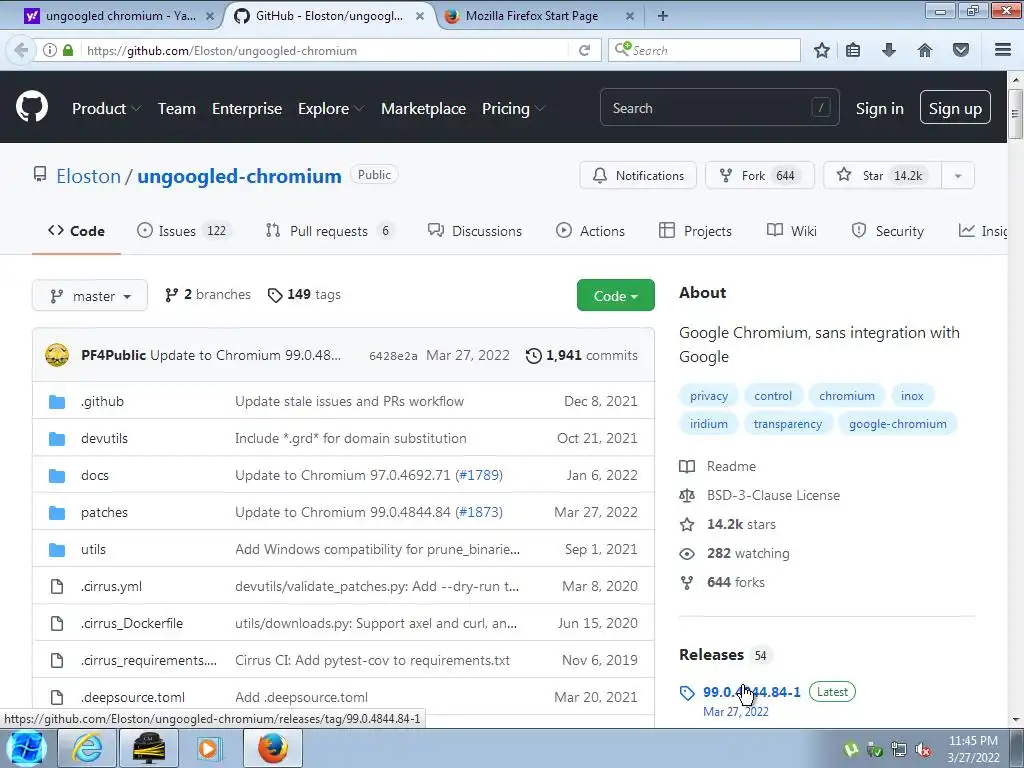This screenshot has width=1024, height=768.
Task: Click the google-chromium topic tag
Action: click(x=897, y=424)
